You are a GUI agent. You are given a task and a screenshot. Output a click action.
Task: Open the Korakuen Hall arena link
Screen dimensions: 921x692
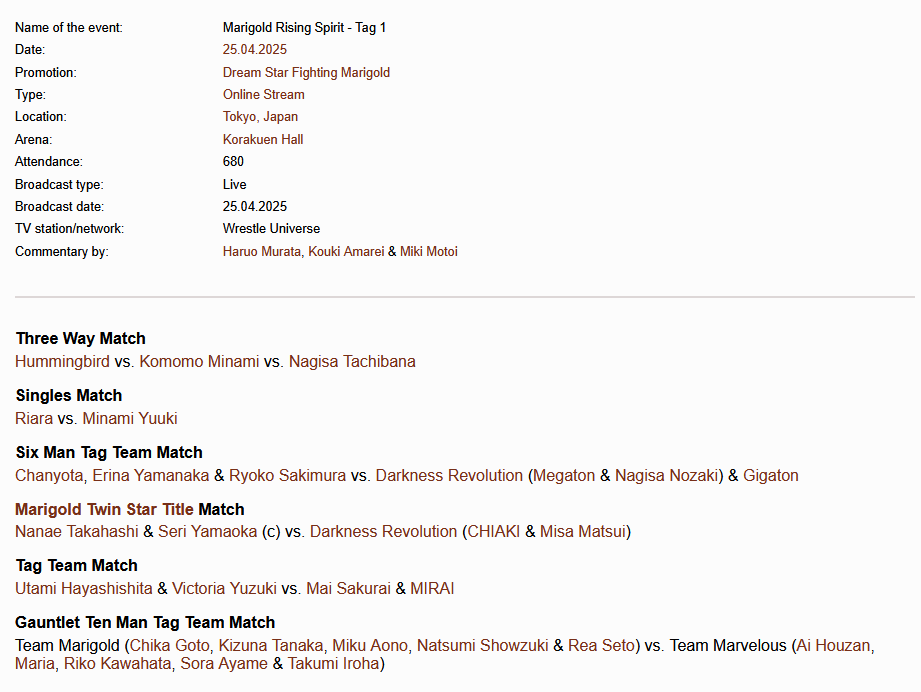263,140
